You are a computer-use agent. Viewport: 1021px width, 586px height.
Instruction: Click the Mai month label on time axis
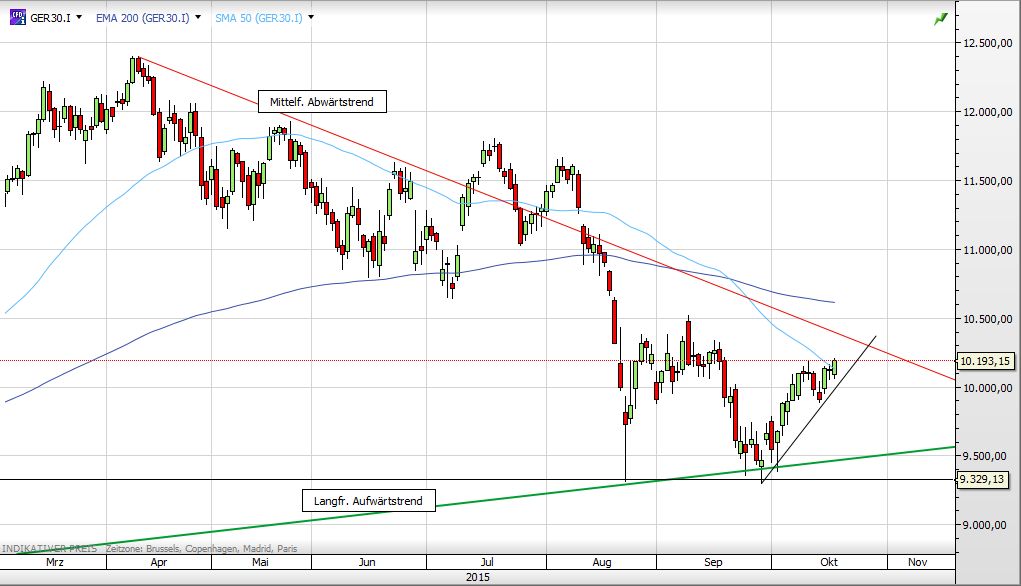tap(260, 562)
